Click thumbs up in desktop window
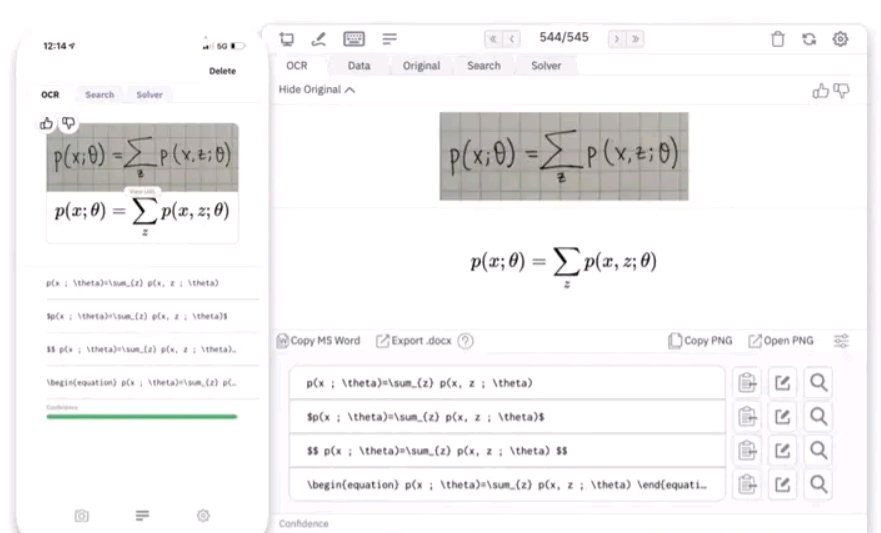Viewport: 881px width, 533px height. [x=820, y=90]
